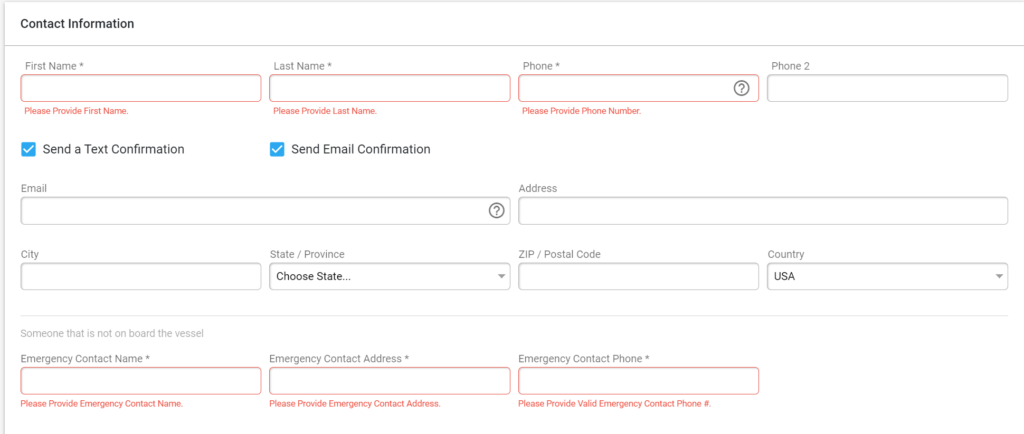Click the Address input field
The image size is (1024, 434).
[x=763, y=211]
